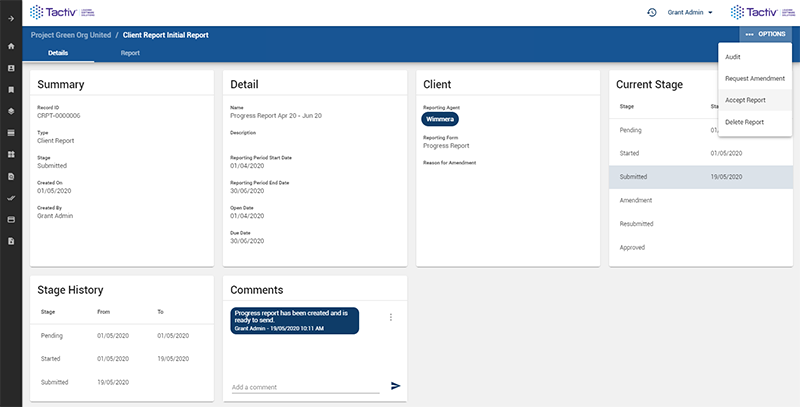Go to Home in the sidebar
The width and height of the screenshot is (800, 407).
tap(10, 46)
